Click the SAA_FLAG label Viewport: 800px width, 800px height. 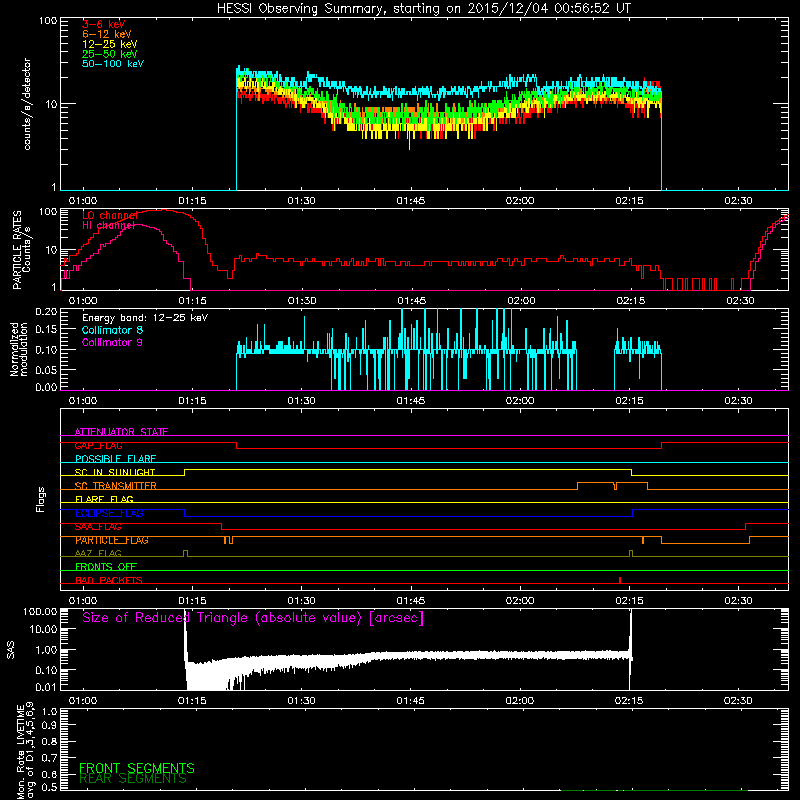(x=98, y=527)
